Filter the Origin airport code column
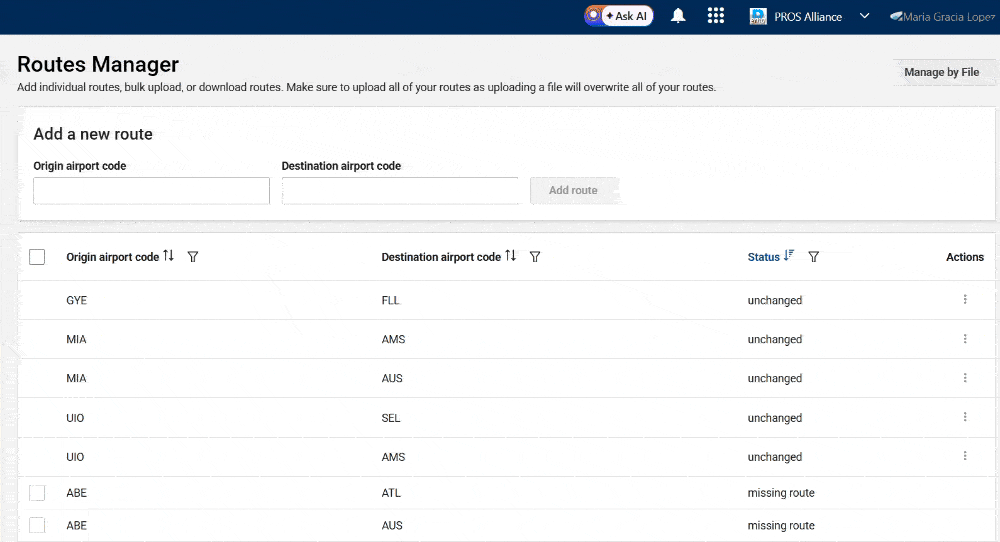 [x=193, y=257]
